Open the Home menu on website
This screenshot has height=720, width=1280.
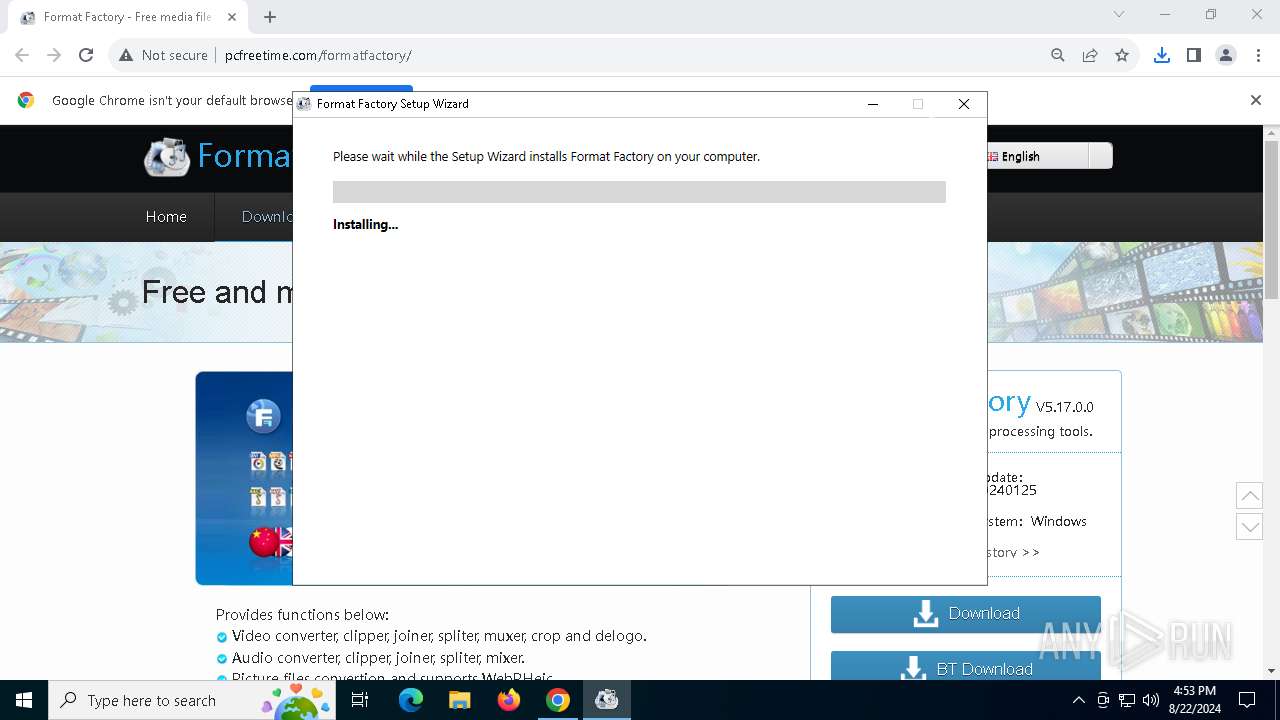pyautogui.click(x=166, y=217)
